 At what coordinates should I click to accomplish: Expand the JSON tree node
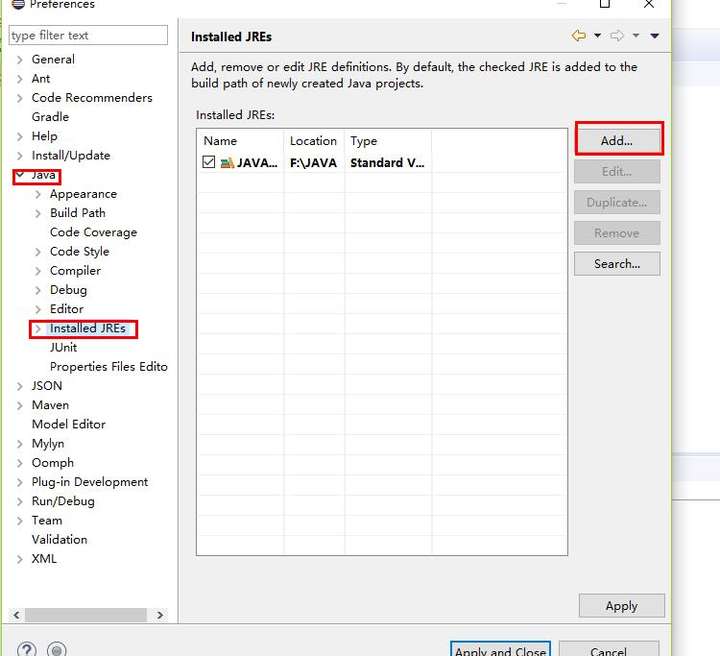click(20, 386)
